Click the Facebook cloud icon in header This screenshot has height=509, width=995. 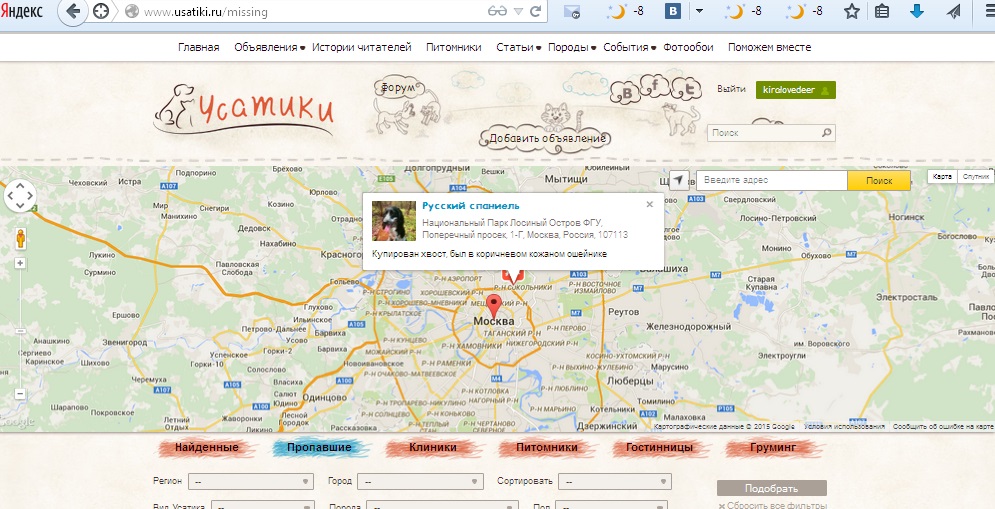[x=657, y=82]
